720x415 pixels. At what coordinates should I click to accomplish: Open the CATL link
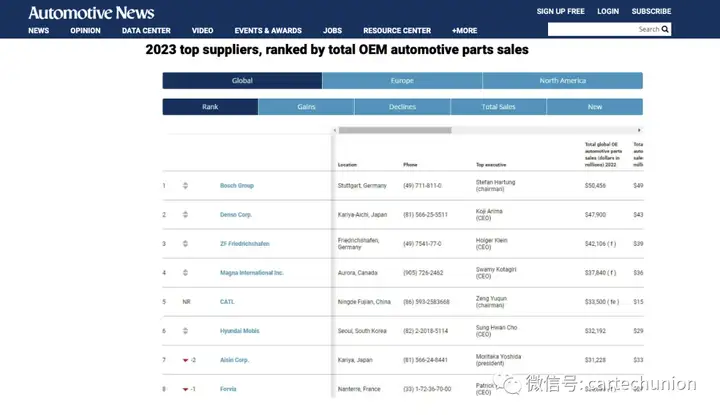[x=227, y=302]
